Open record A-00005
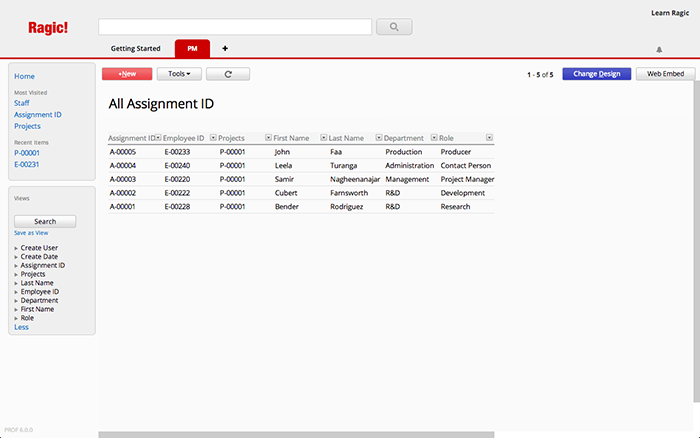 pos(123,152)
